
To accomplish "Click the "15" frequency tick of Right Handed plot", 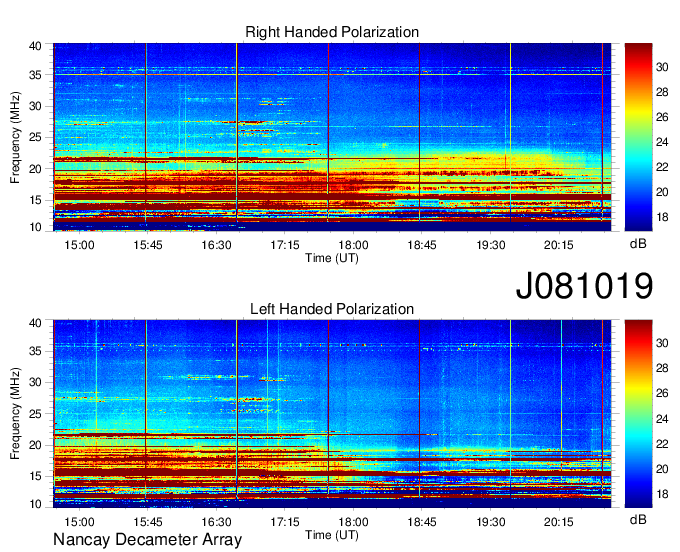I will coord(35,200).
